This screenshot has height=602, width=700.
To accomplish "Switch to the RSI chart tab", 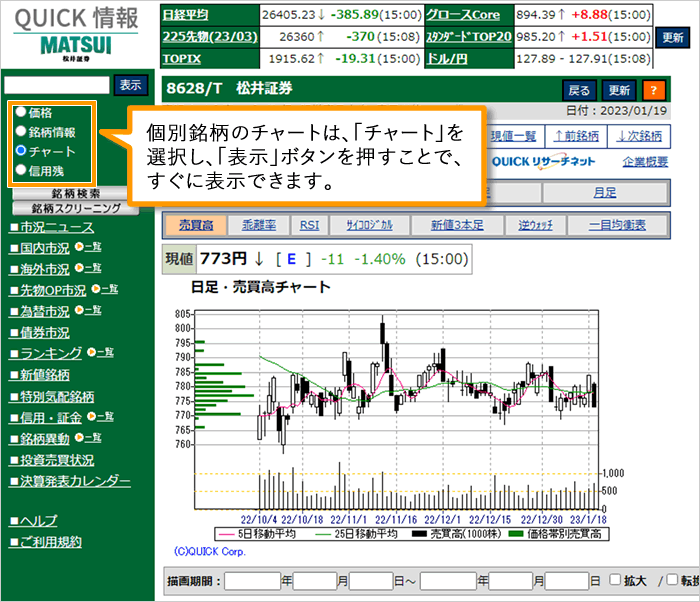I will (x=309, y=225).
